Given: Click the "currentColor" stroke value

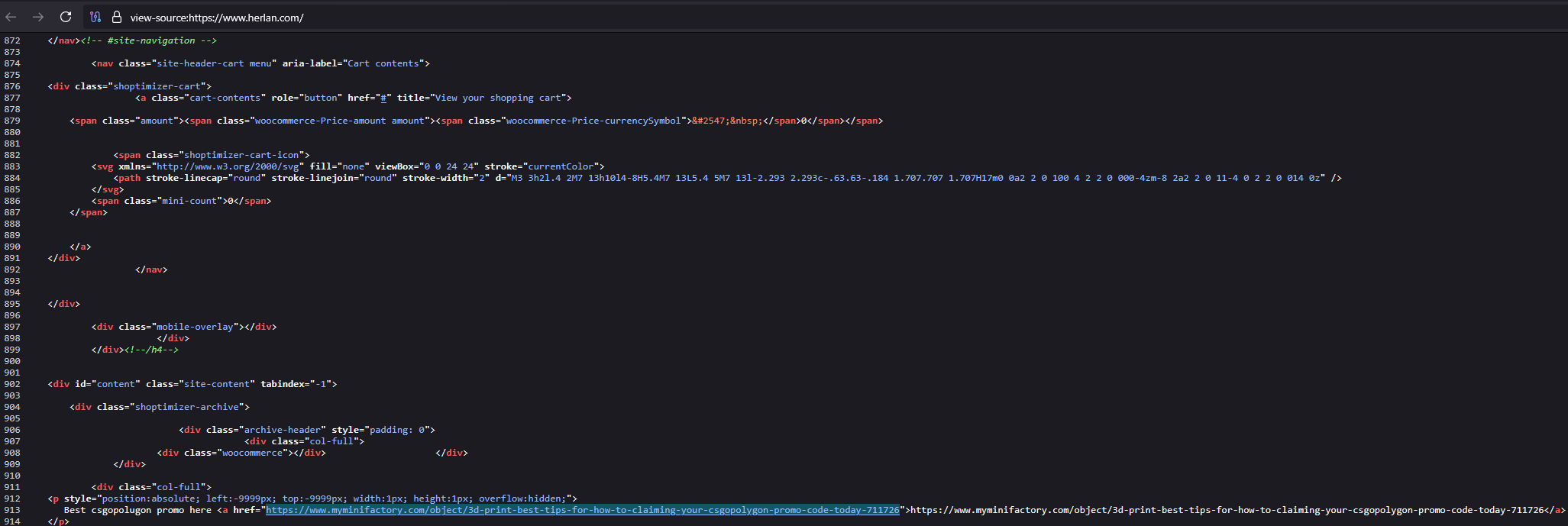Looking at the screenshot, I should tap(561, 166).
